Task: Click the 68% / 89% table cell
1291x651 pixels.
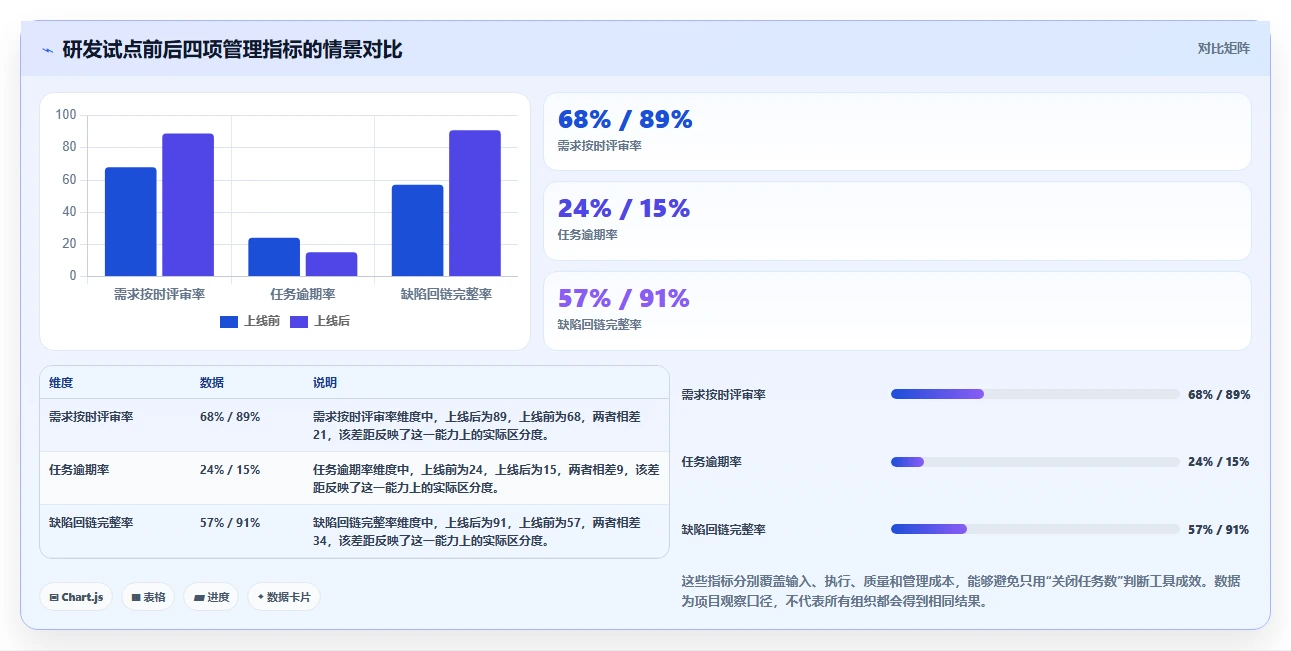Action: click(x=230, y=417)
